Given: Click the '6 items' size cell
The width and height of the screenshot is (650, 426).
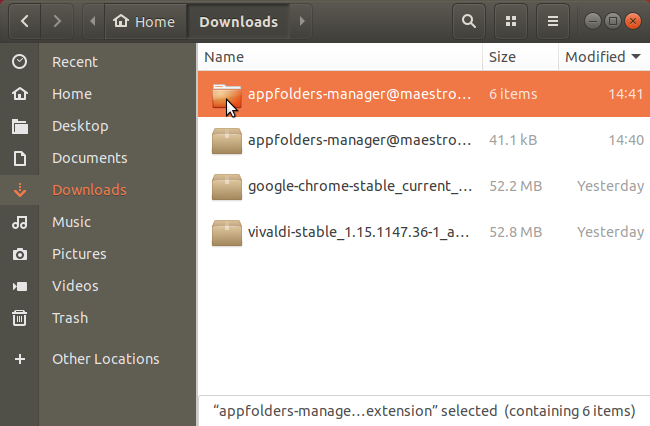Looking at the screenshot, I should [x=513, y=94].
